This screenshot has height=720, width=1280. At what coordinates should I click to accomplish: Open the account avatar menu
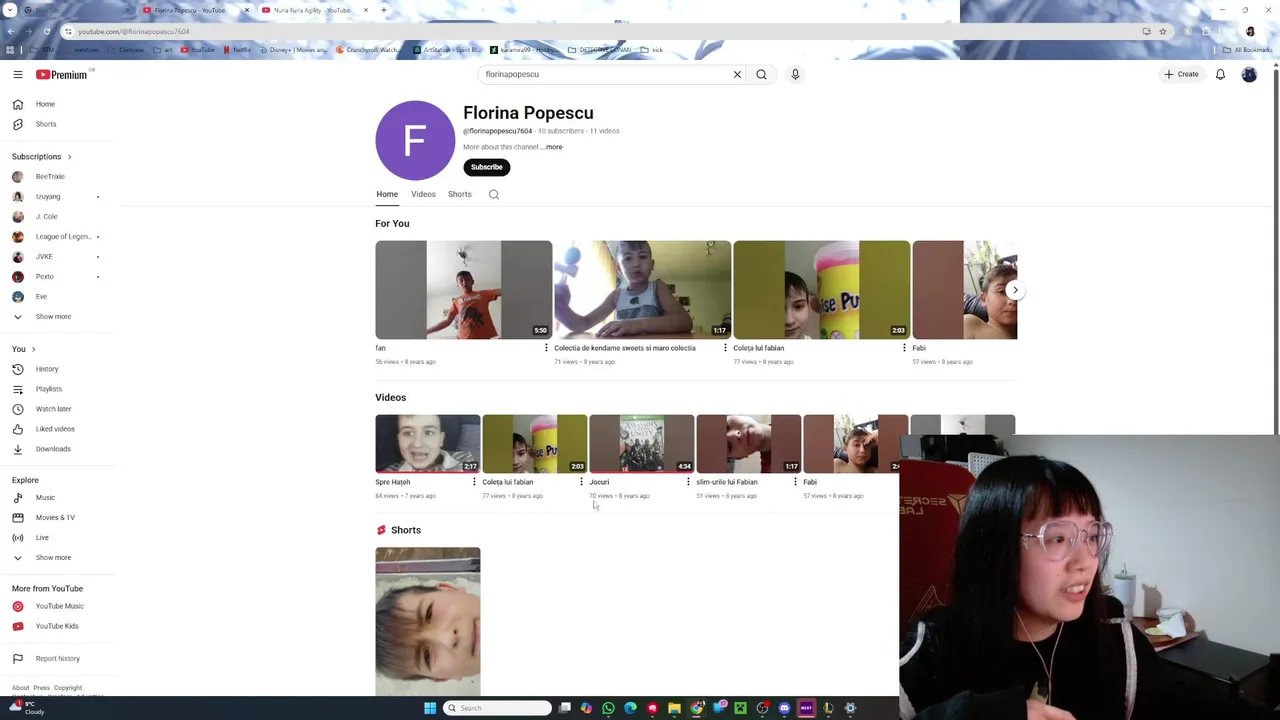coord(1249,74)
